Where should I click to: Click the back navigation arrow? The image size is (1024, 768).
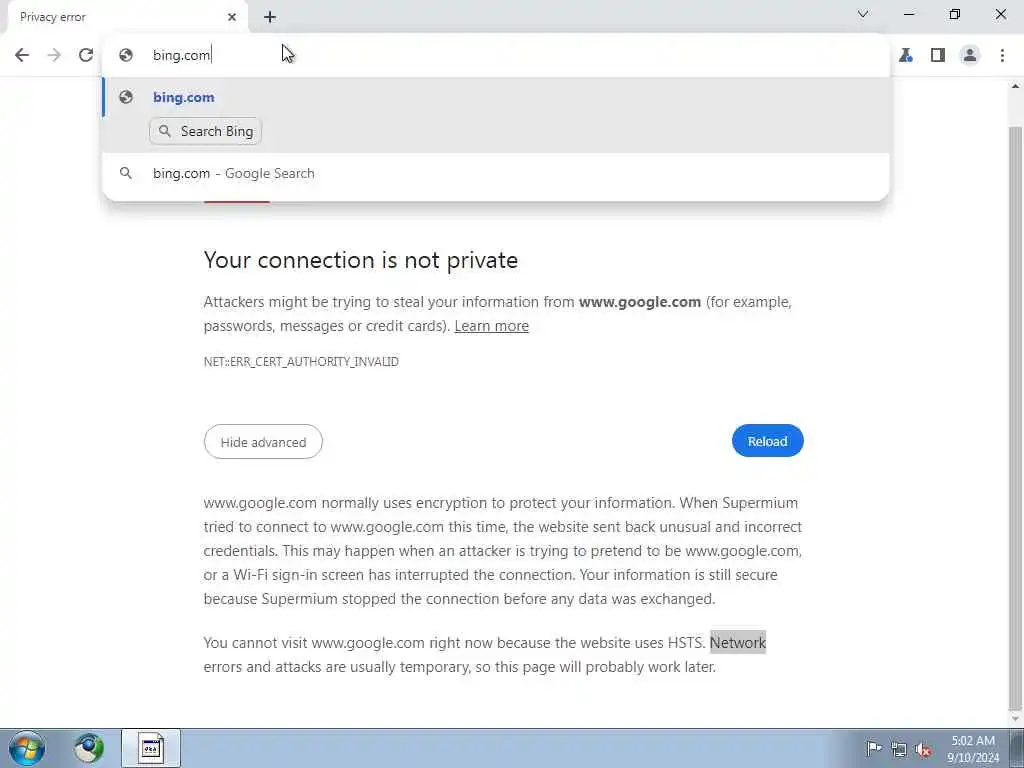(x=22, y=55)
